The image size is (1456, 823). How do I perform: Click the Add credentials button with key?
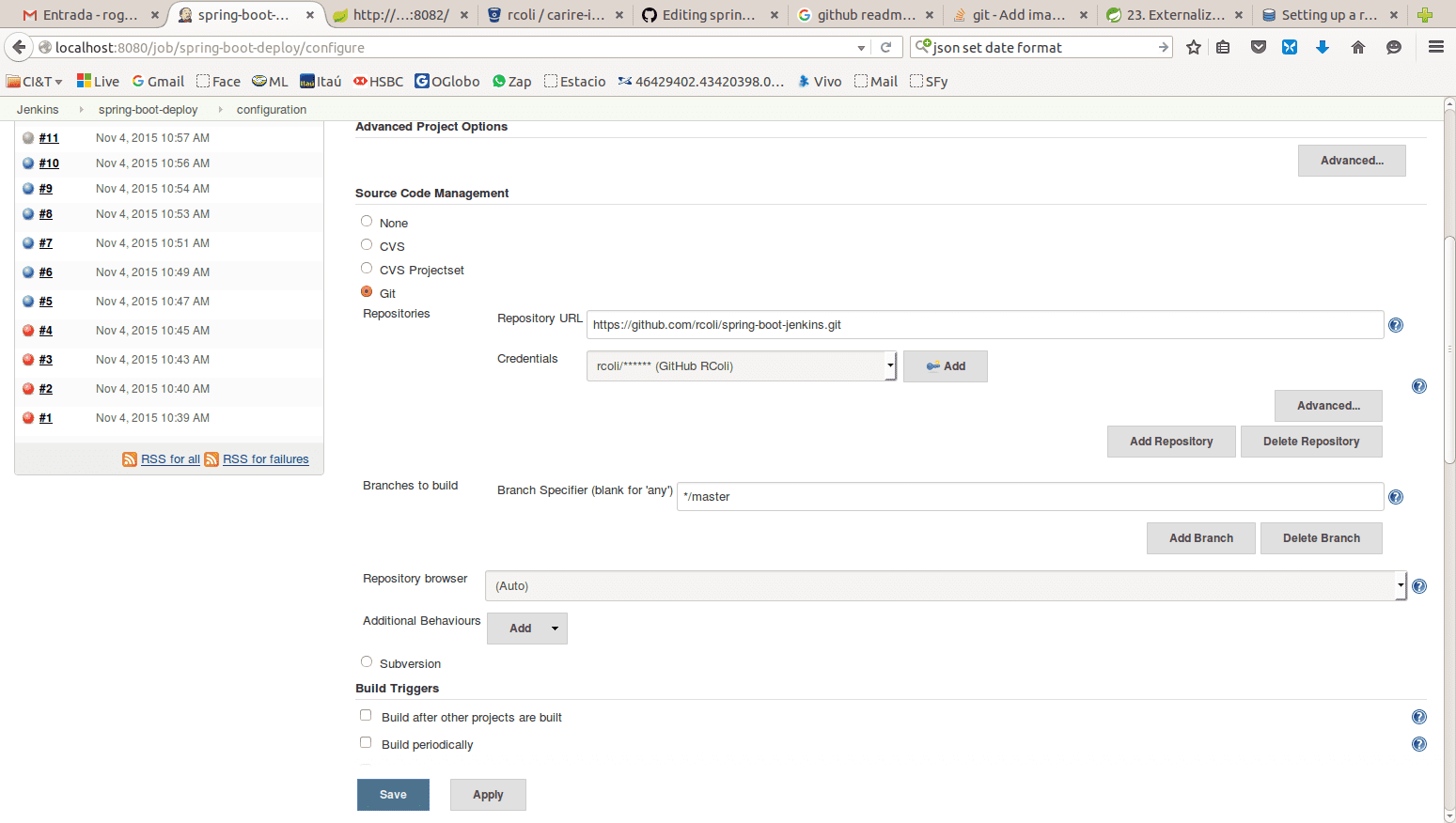946,366
